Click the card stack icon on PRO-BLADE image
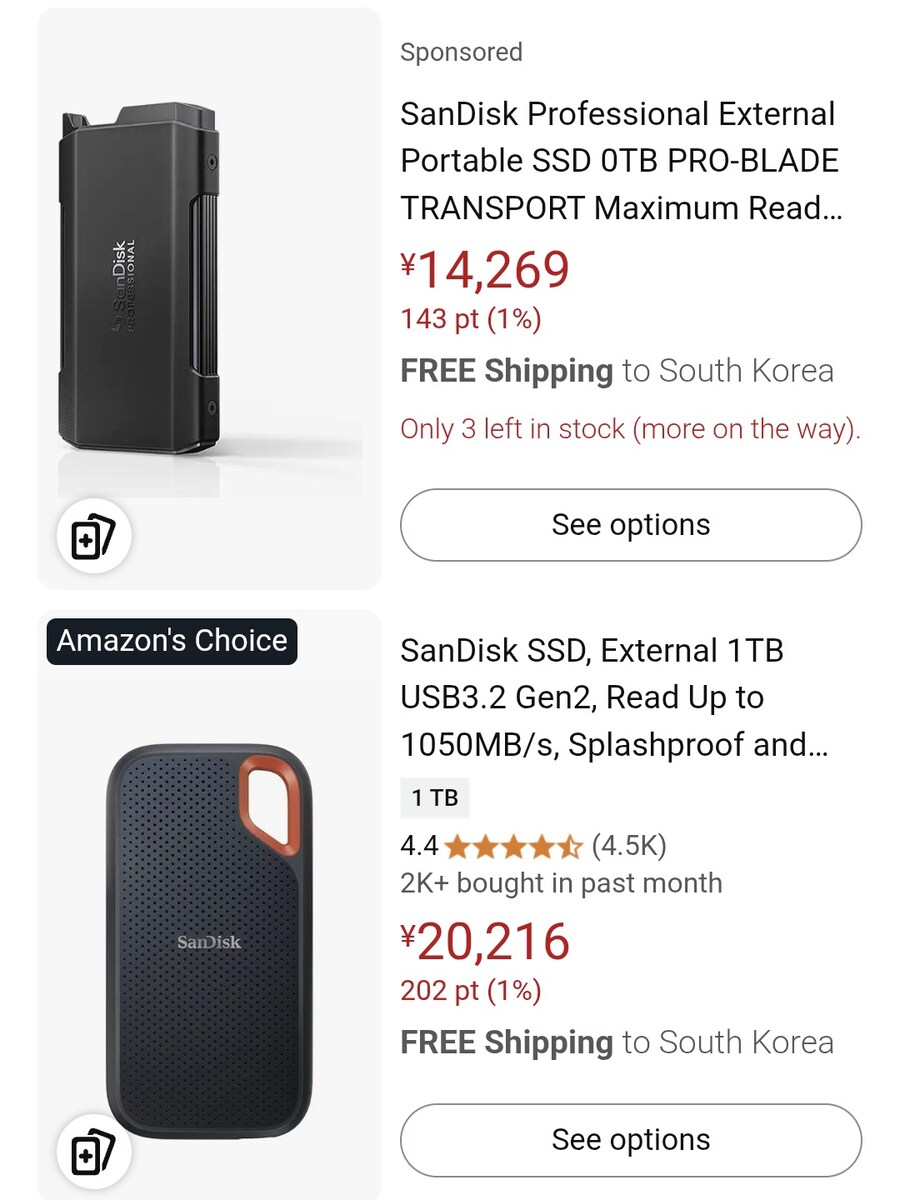This screenshot has height=1200, width=900. tap(92, 536)
